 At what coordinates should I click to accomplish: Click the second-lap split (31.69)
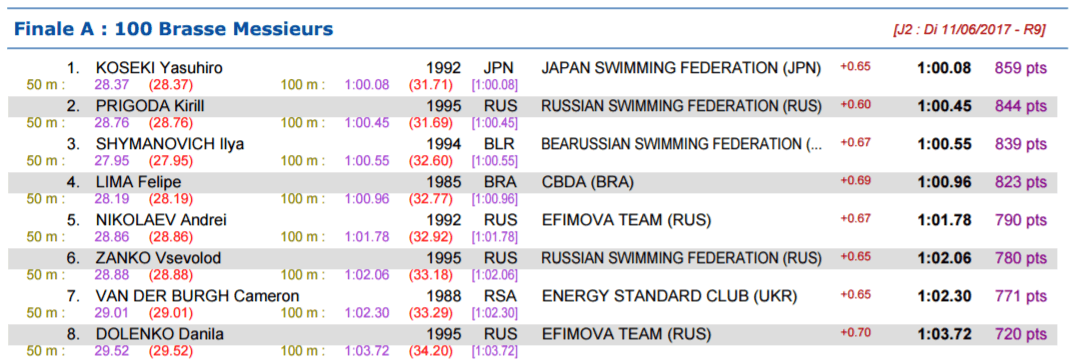point(431,124)
